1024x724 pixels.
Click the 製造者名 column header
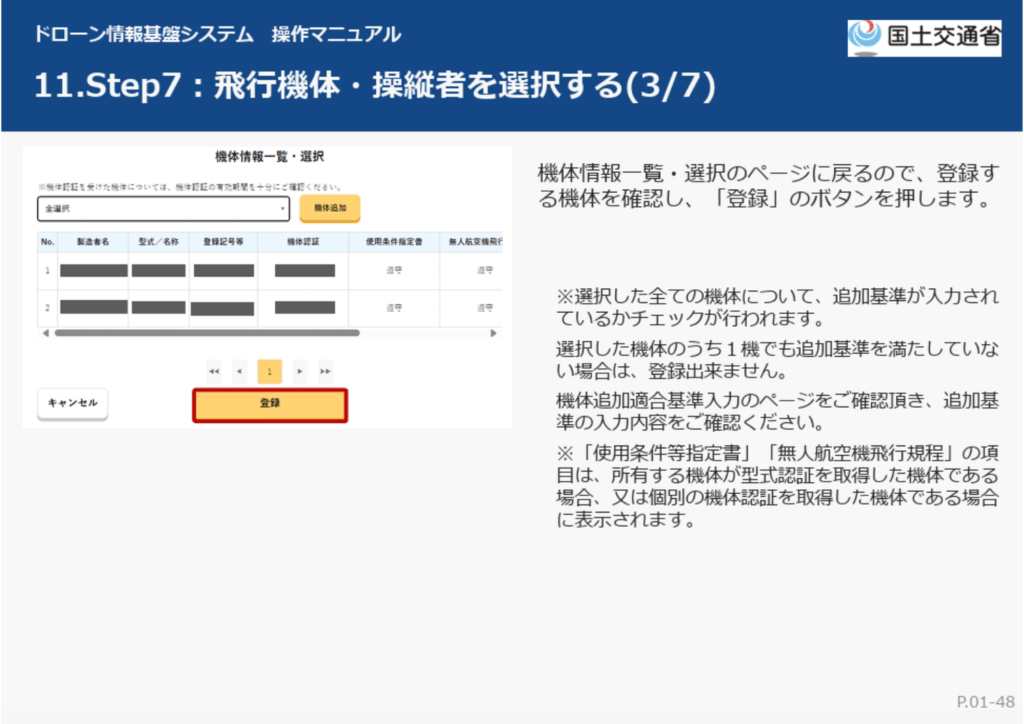click(x=92, y=242)
